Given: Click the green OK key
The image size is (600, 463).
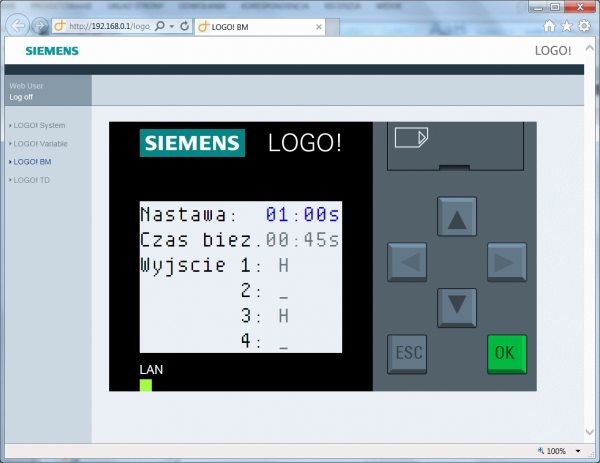Looking at the screenshot, I should click(x=507, y=354).
